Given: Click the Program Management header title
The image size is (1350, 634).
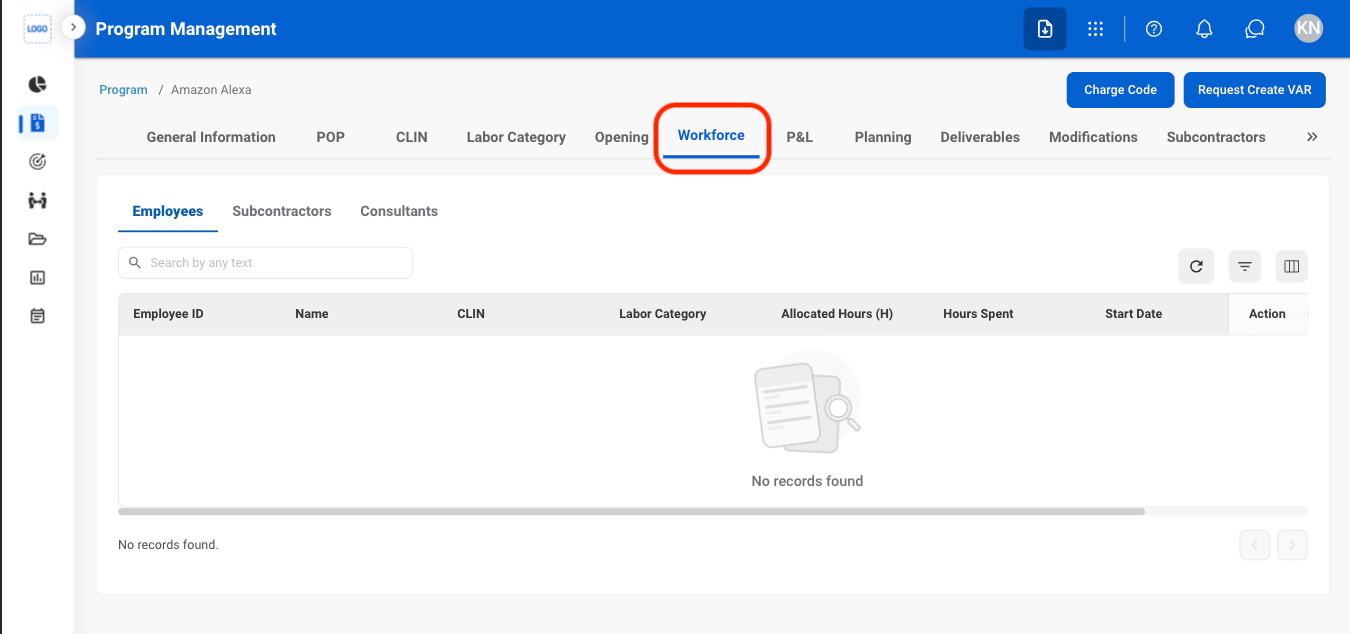Looking at the screenshot, I should pos(186,29).
